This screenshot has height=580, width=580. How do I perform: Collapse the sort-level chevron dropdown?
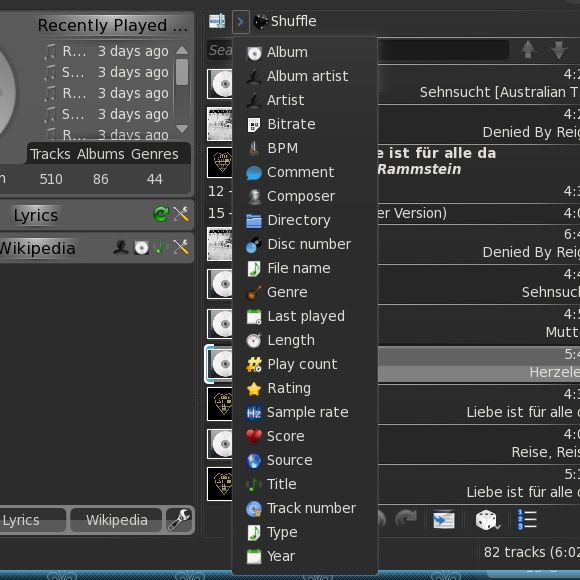point(240,22)
